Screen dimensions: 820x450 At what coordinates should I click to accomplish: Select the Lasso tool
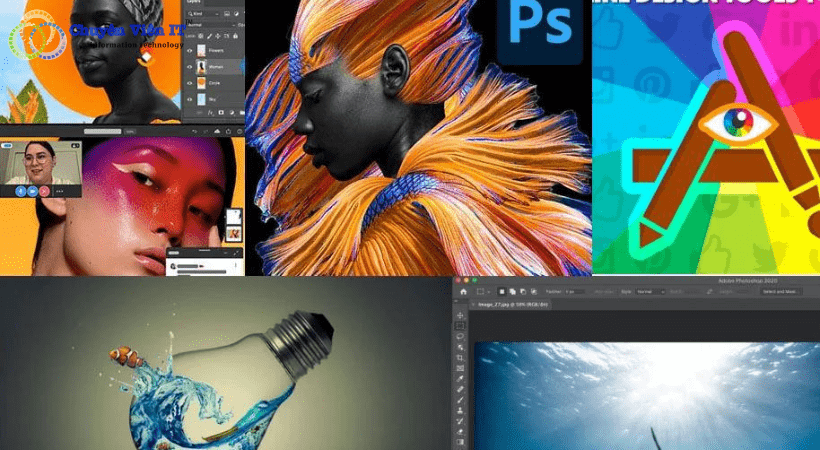point(460,336)
